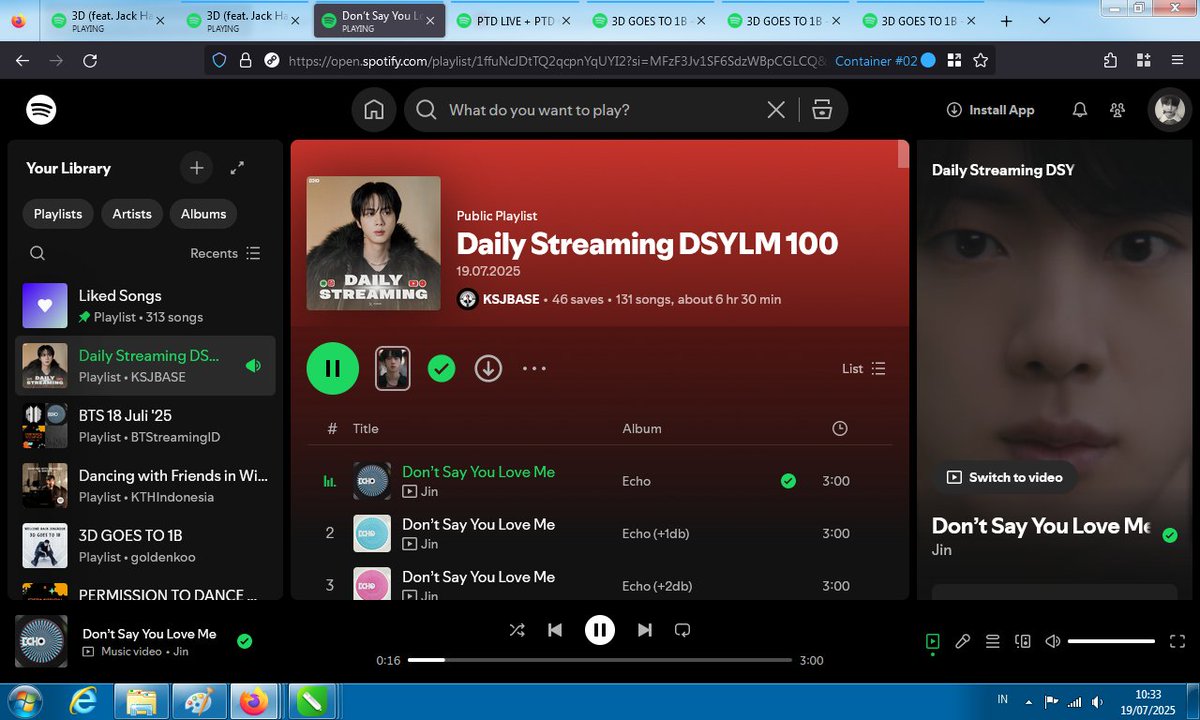Adjust the Spotify volume slider
This screenshot has height=720, width=1200.
(1111, 641)
